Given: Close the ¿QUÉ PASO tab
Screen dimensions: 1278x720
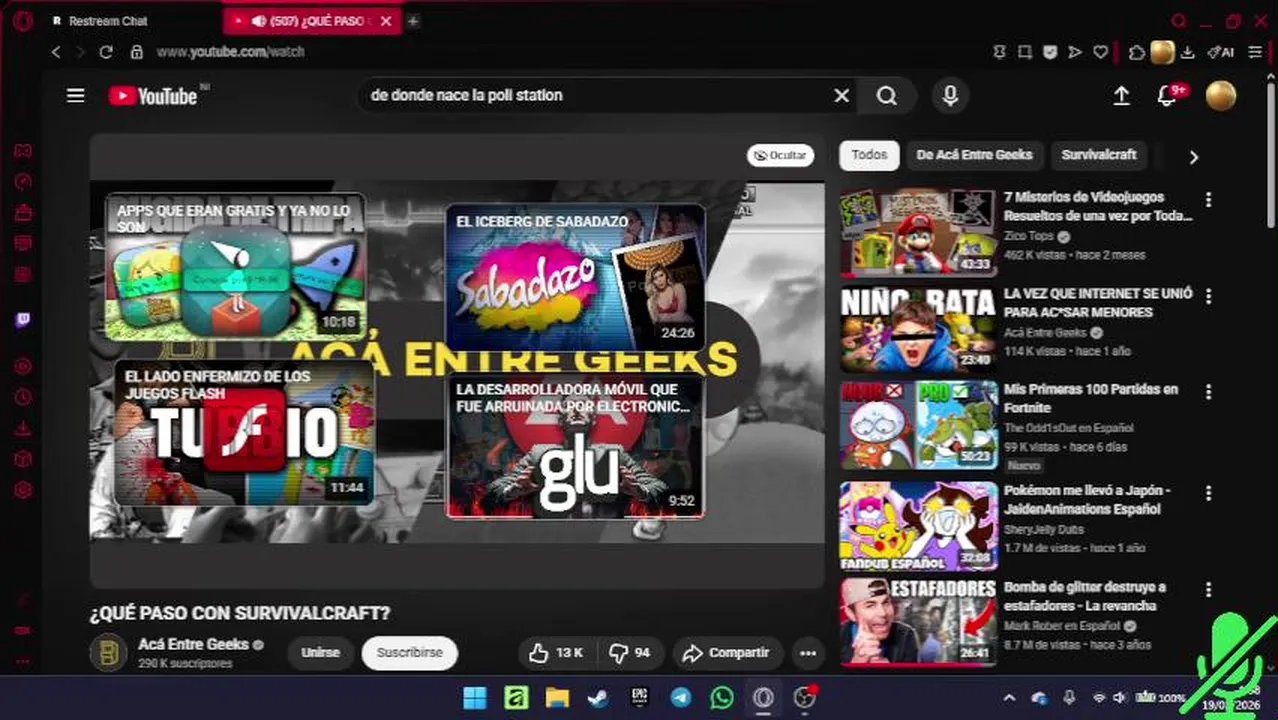Looking at the screenshot, I should [x=386, y=21].
